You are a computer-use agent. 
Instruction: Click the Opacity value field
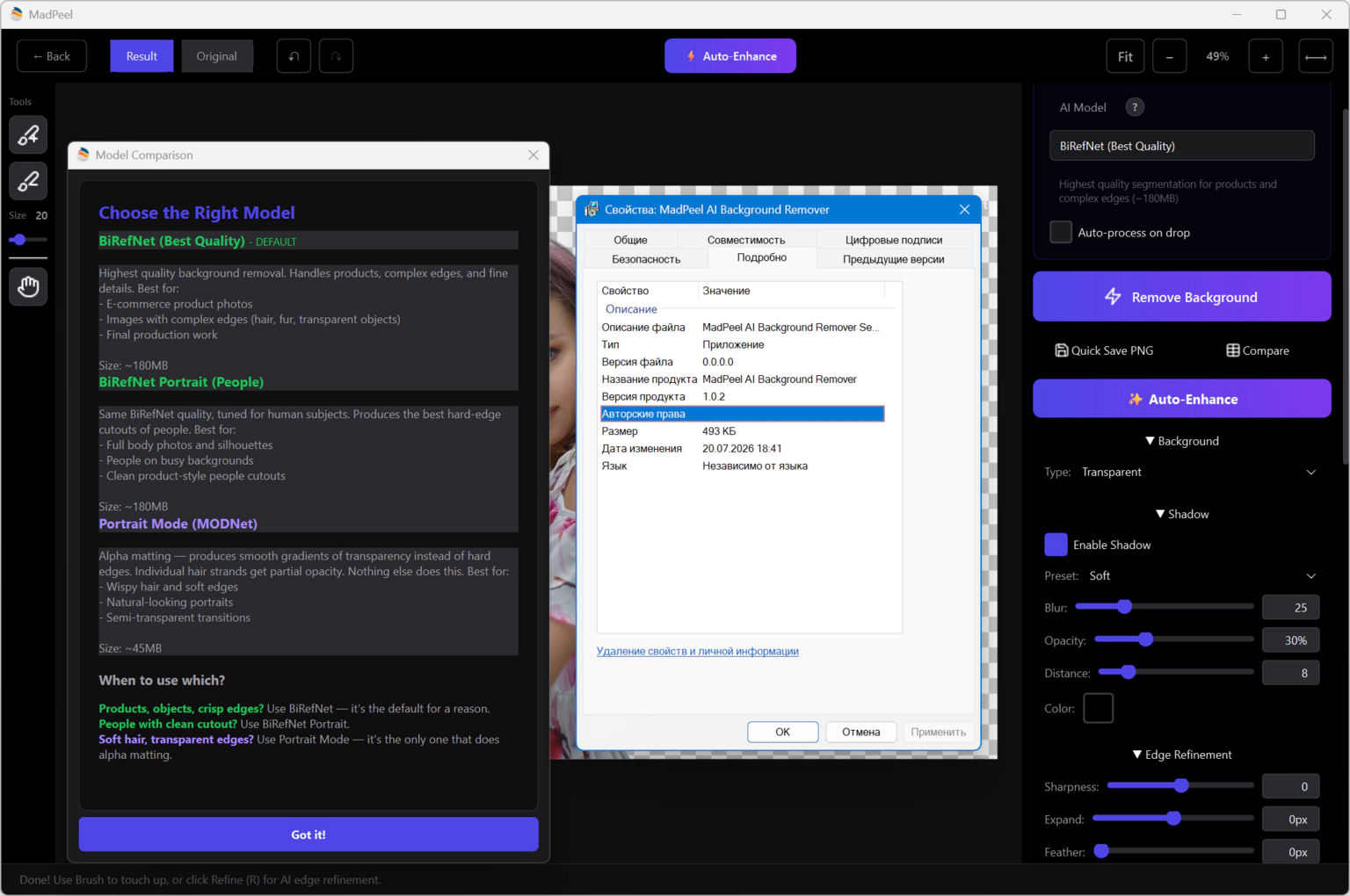coord(1291,640)
